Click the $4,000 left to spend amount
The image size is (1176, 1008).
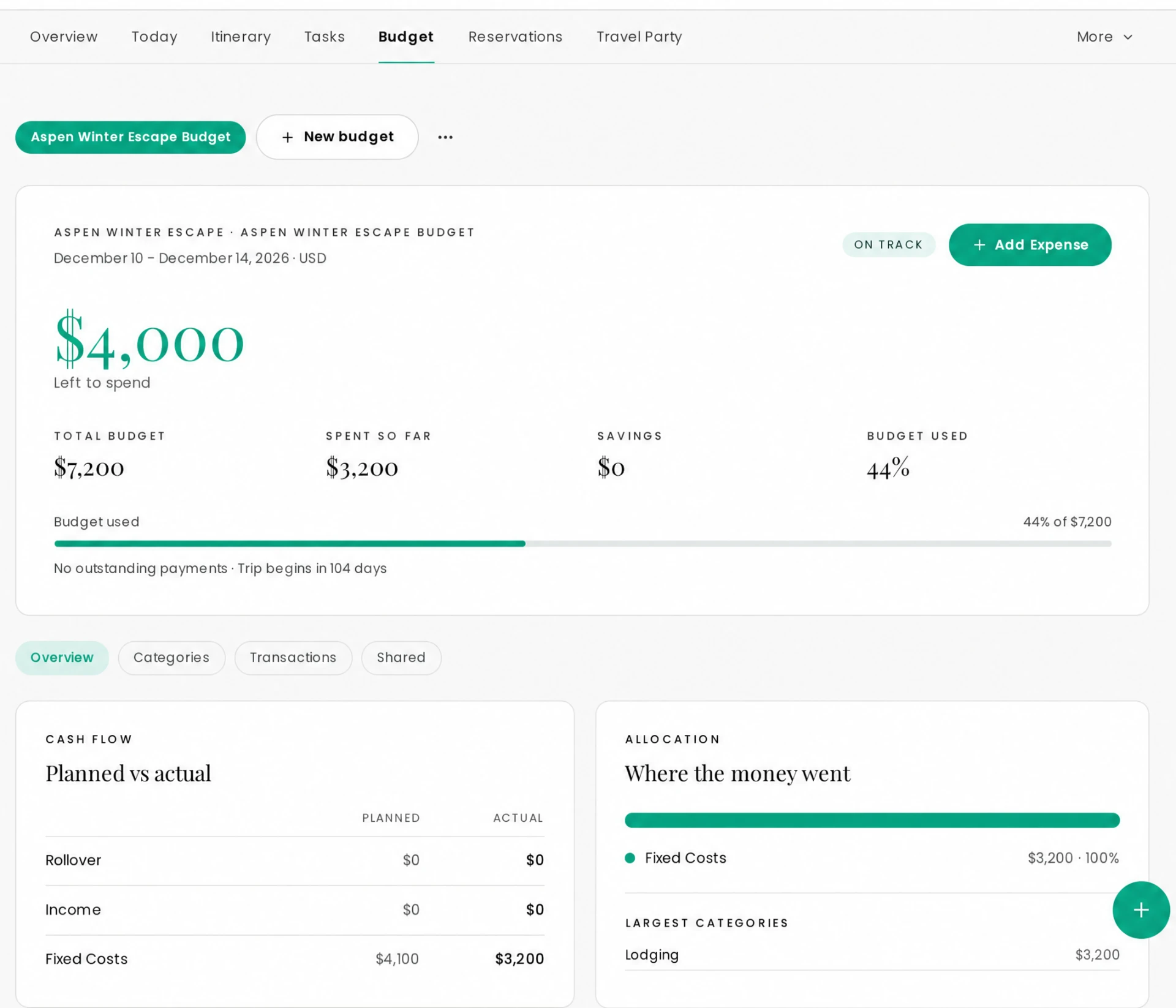coord(149,340)
